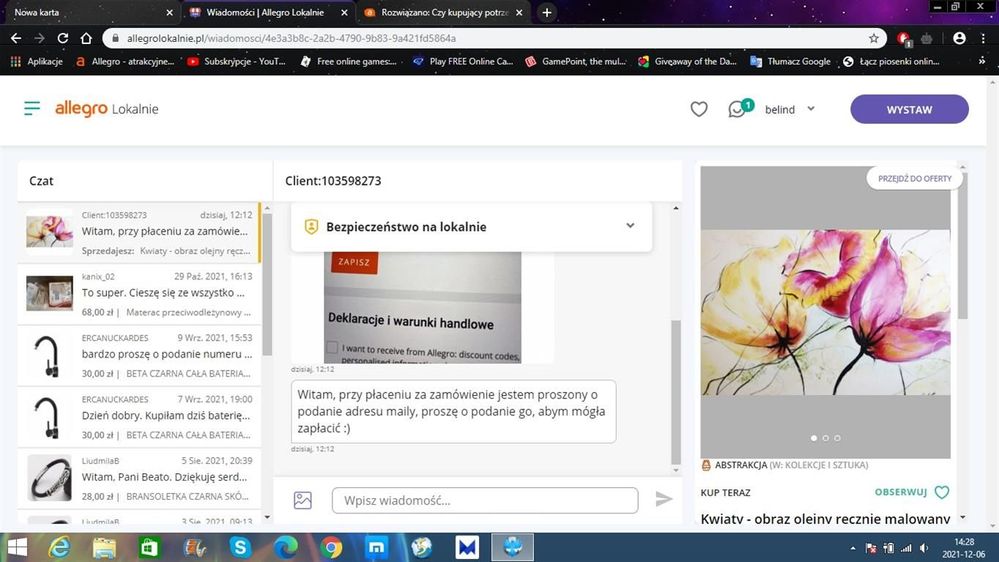Click the Wpisz wiadomość input field
This screenshot has height=562, width=999.
[x=485, y=500]
